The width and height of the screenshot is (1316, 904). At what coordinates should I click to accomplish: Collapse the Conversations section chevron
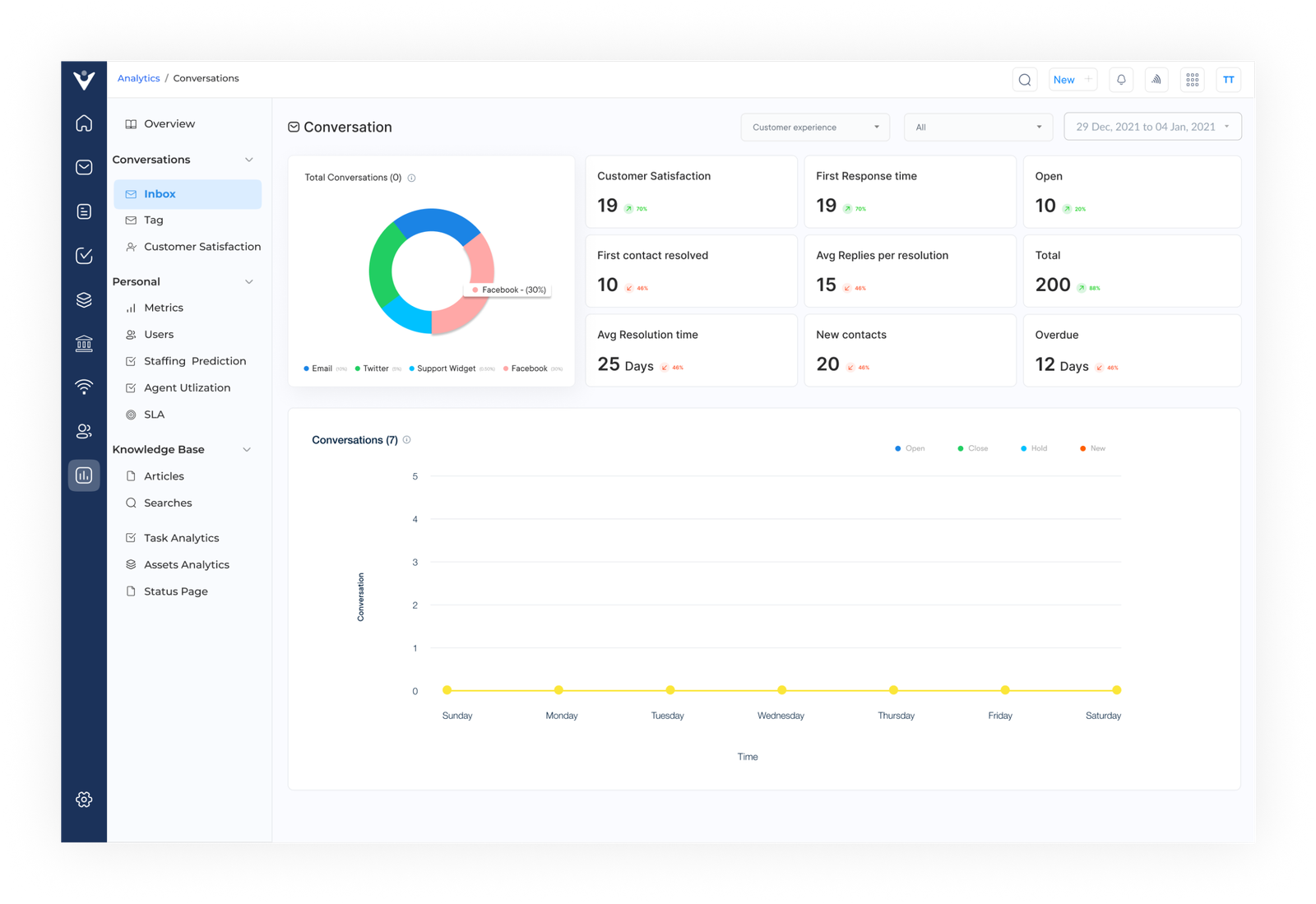tap(249, 160)
